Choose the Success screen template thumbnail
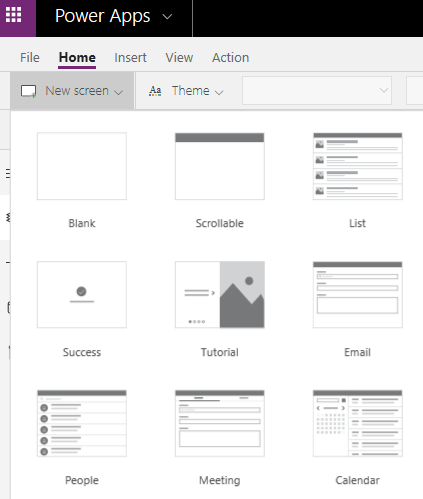The height and width of the screenshot is (499, 423). click(x=82, y=295)
